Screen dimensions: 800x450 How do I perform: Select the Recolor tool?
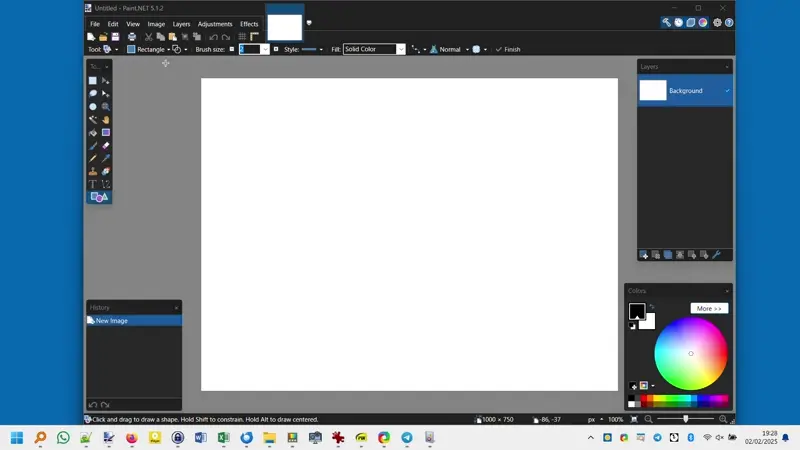(x=106, y=171)
